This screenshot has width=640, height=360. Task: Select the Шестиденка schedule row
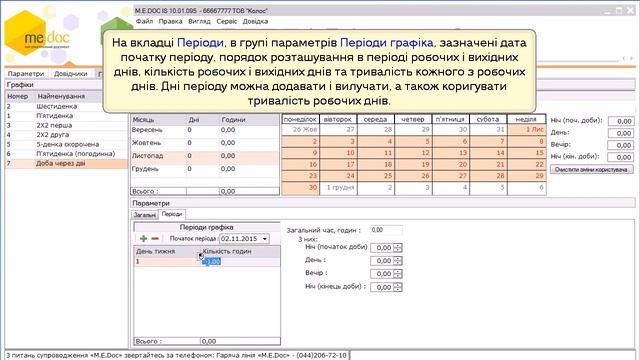pyautogui.click(x=67, y=106)
